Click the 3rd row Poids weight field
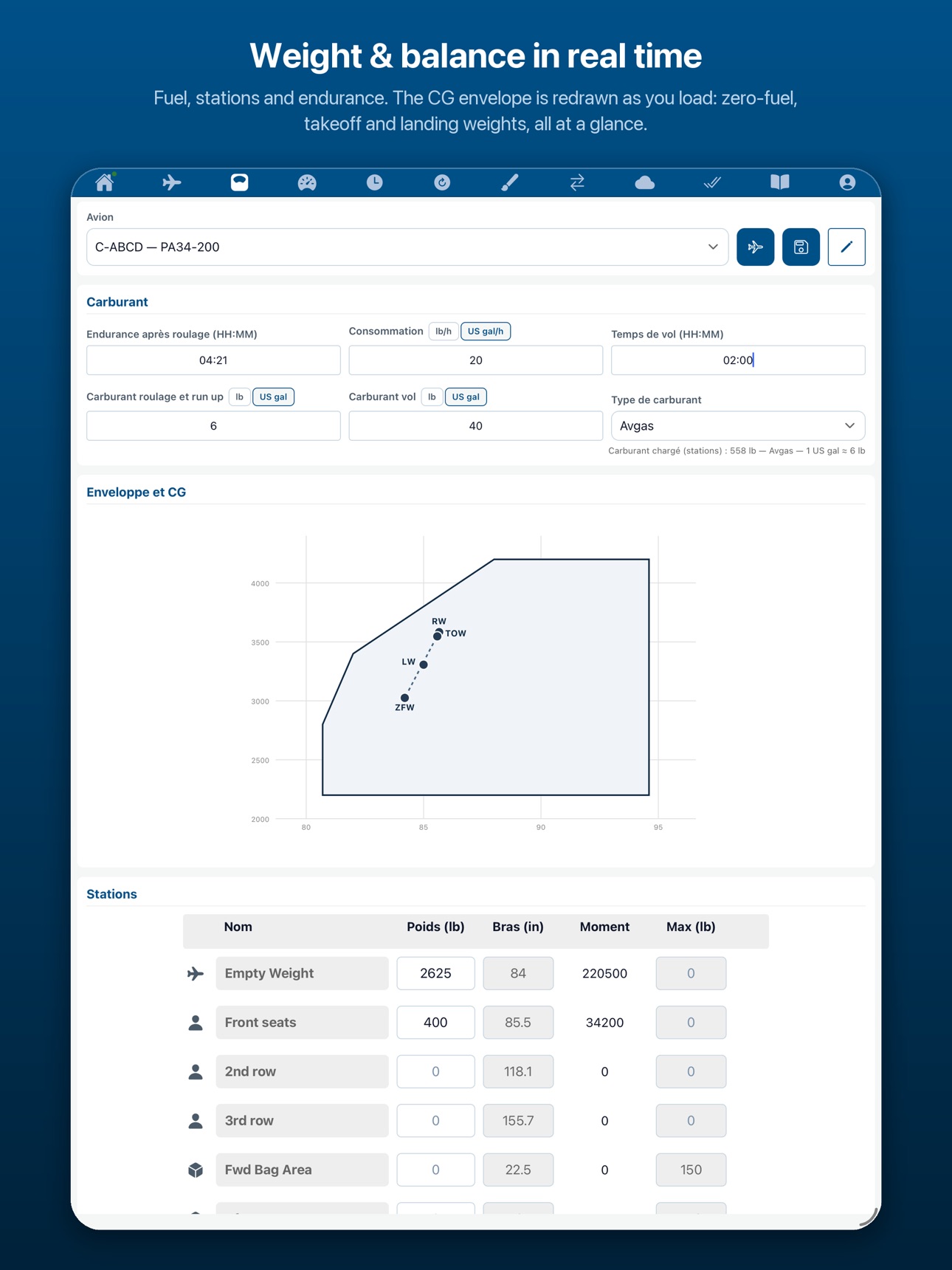 (x=435, y=1121)
